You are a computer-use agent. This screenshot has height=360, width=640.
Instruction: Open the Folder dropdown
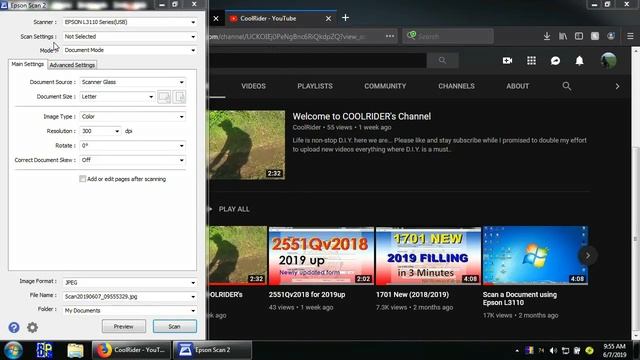click(130, 311)
